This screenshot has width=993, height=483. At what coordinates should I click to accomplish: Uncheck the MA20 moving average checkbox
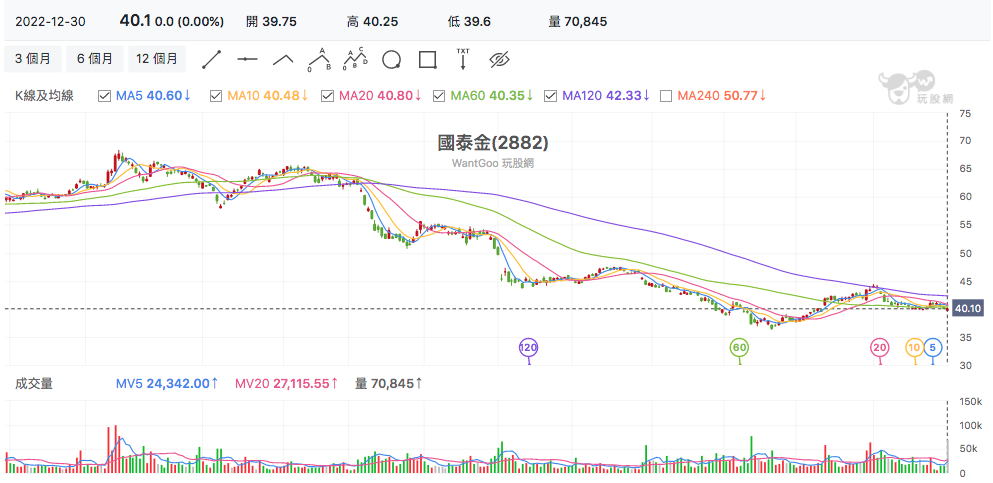pos(327,96)
